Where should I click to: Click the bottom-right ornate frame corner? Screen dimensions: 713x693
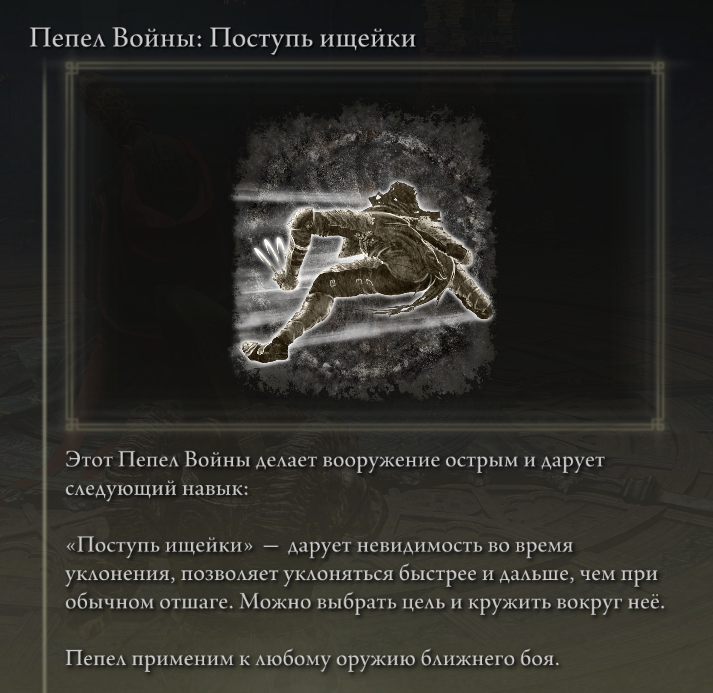tap(658, 424)
